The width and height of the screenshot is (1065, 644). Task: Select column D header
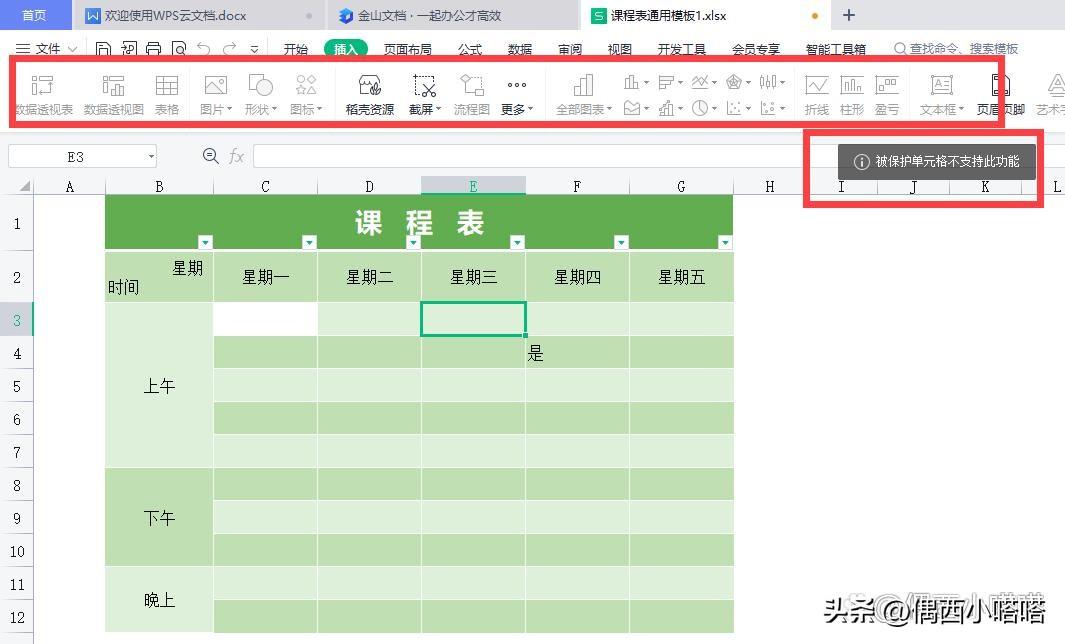click(x=369, y=186)
